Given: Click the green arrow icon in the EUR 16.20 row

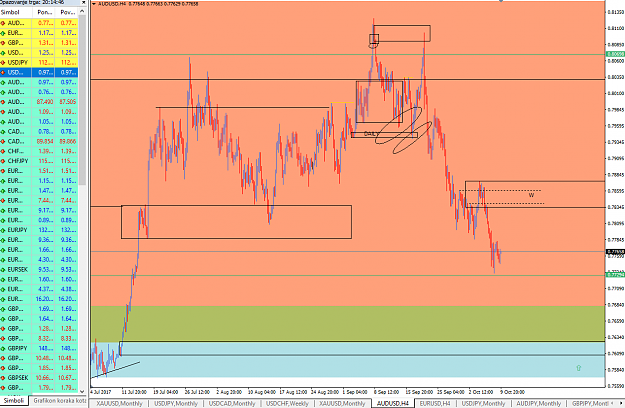Looking at the screenshot, I should (3, 299).
